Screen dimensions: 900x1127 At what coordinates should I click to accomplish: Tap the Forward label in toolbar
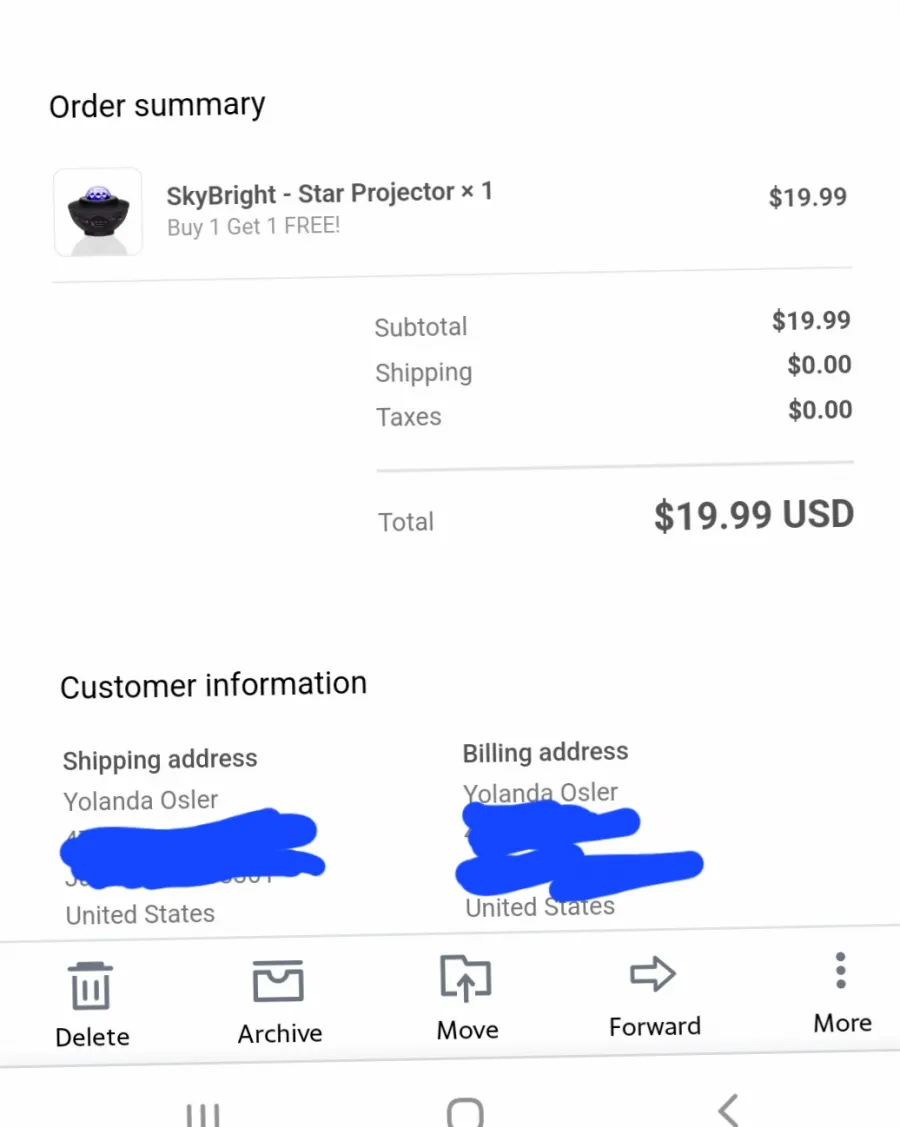coord(654,1026)
